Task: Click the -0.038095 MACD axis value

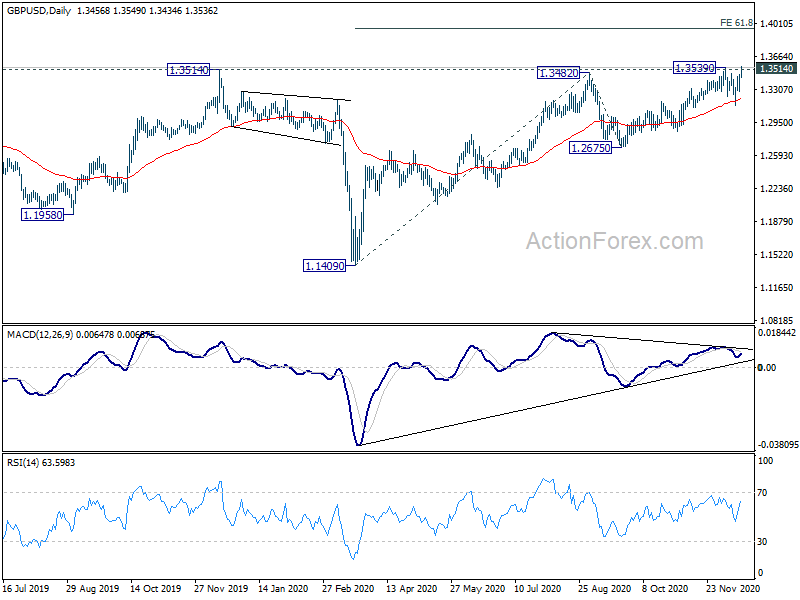Action: [x=778, y=444]
